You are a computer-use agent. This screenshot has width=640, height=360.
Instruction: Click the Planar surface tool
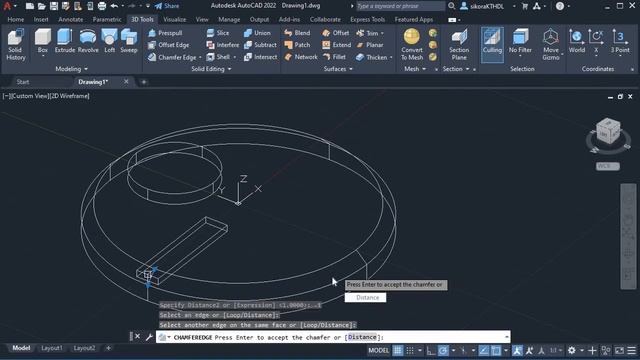(370, 45)
